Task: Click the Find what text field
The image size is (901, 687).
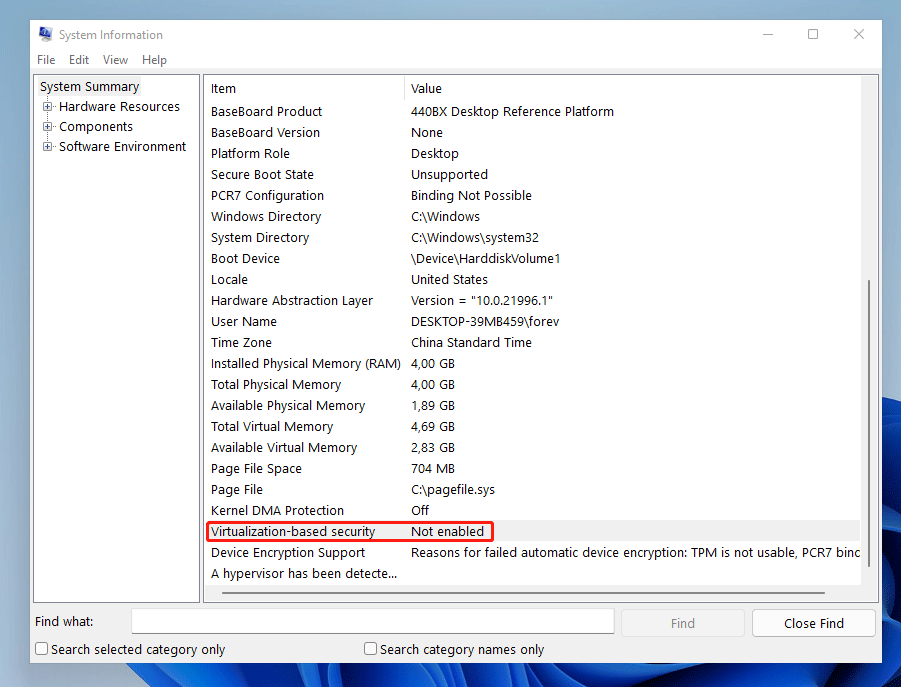Action: (x=373, y=622)
